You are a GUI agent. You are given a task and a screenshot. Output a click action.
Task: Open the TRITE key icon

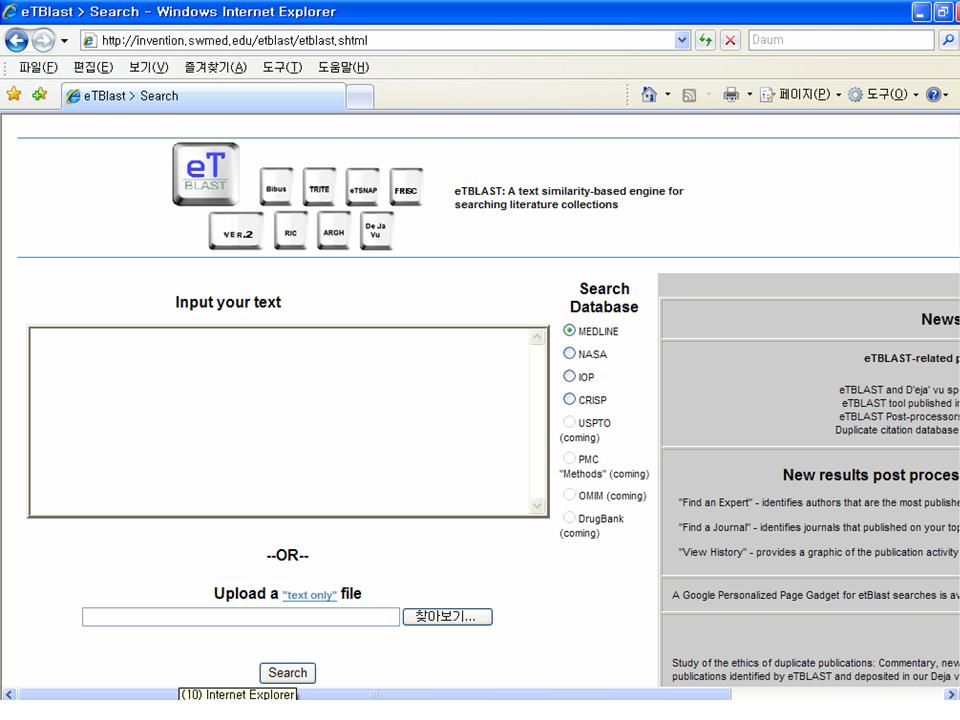pos(319,187)
